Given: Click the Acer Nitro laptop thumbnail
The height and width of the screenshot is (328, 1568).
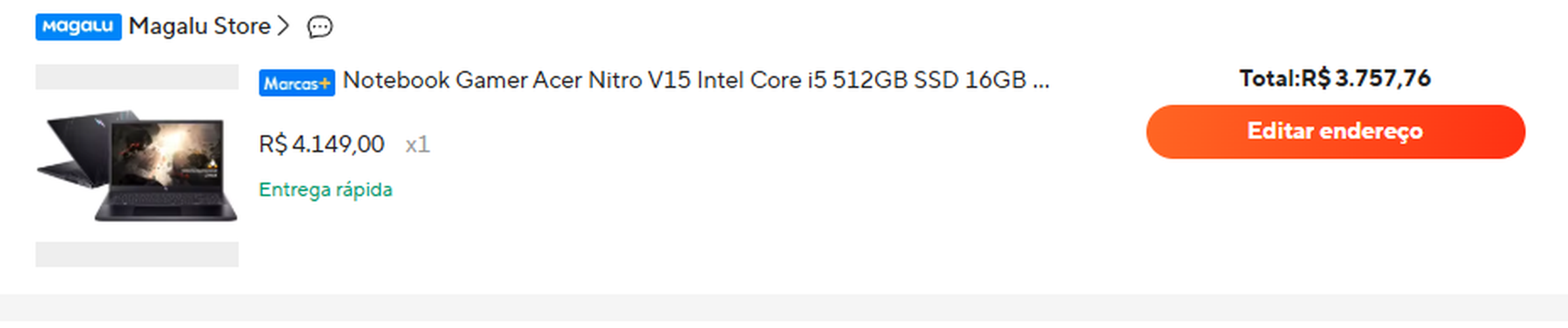Looking at the screenshot, I should [x=137, y=165].
